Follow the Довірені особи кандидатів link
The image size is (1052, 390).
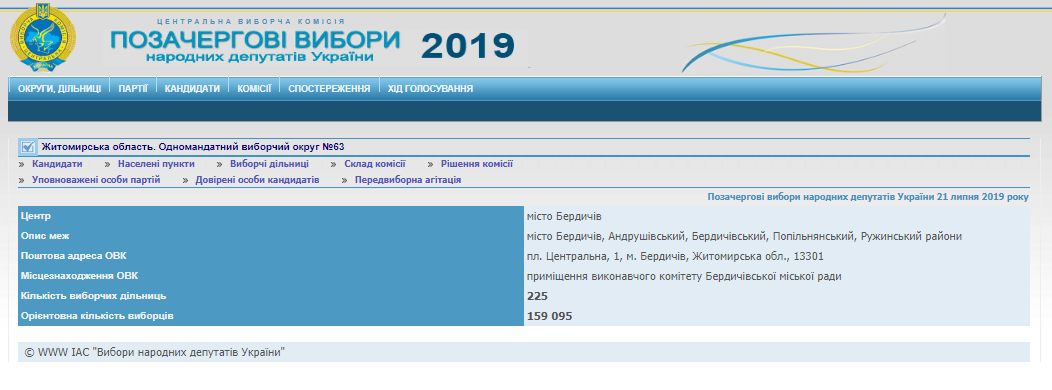(257, 180)
